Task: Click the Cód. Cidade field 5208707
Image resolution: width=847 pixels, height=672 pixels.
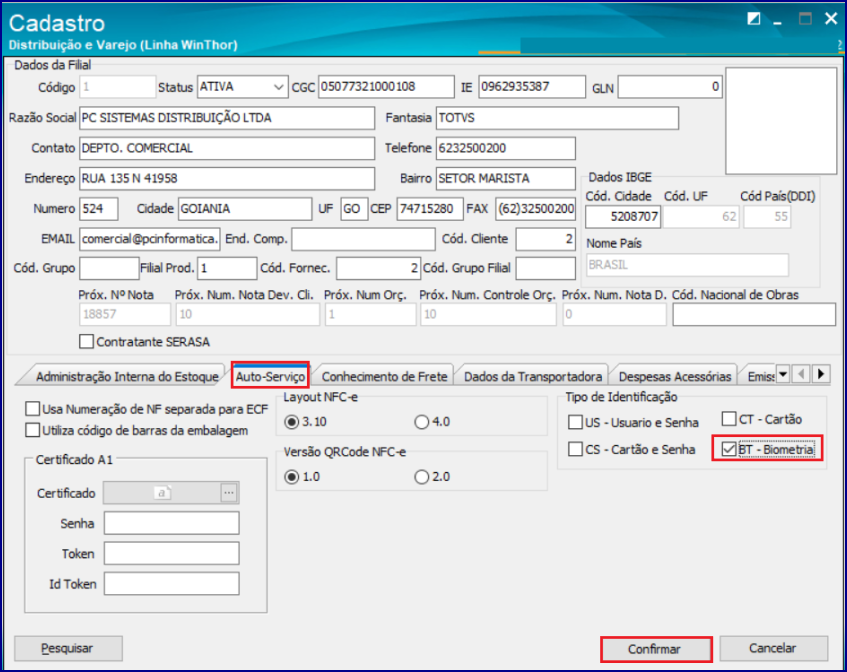Action: [623, 217]
